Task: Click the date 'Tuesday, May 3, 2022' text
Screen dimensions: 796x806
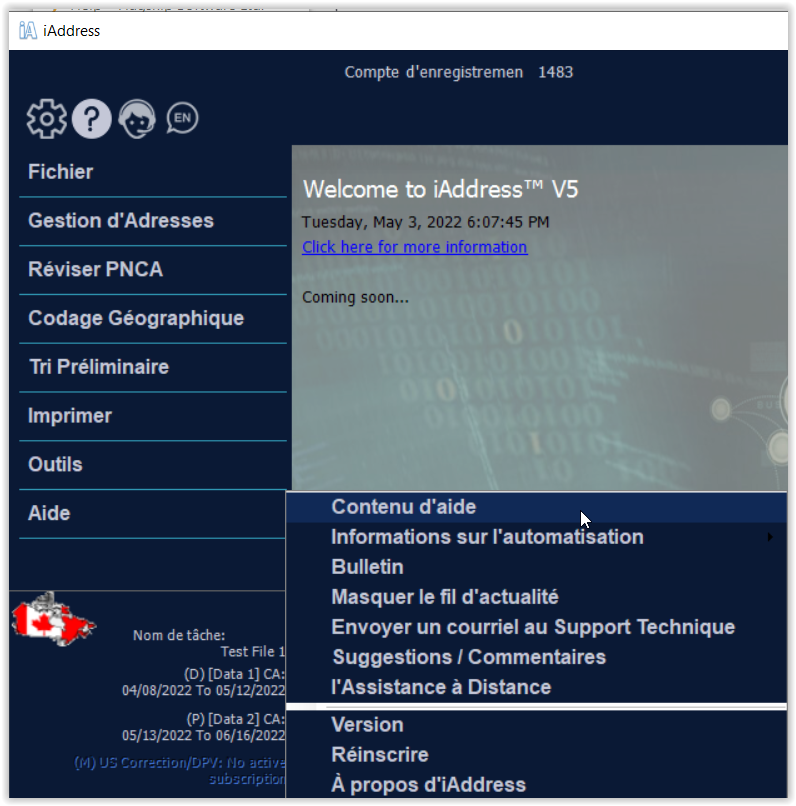Action: (382, 223)
